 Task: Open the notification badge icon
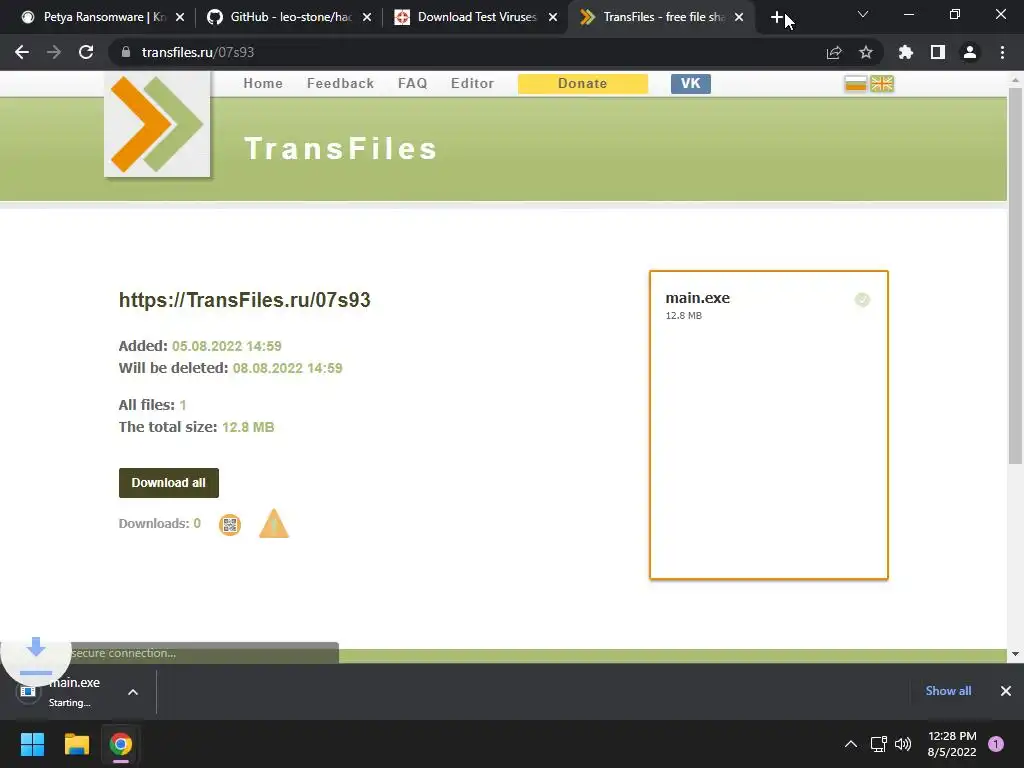point(996,744)
